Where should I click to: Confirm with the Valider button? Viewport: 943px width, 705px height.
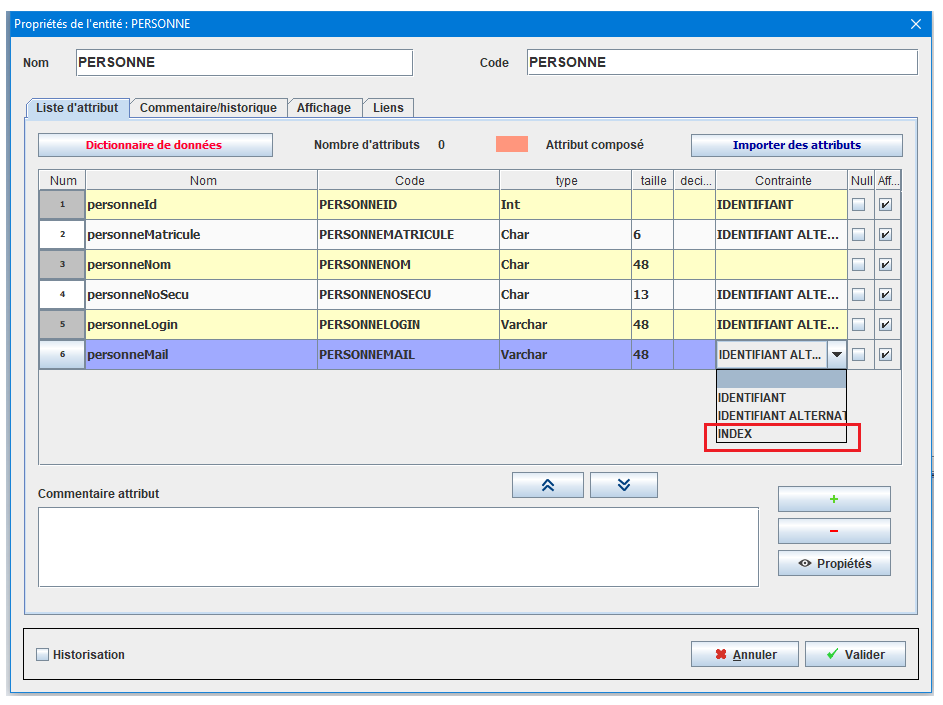point(855,654)
